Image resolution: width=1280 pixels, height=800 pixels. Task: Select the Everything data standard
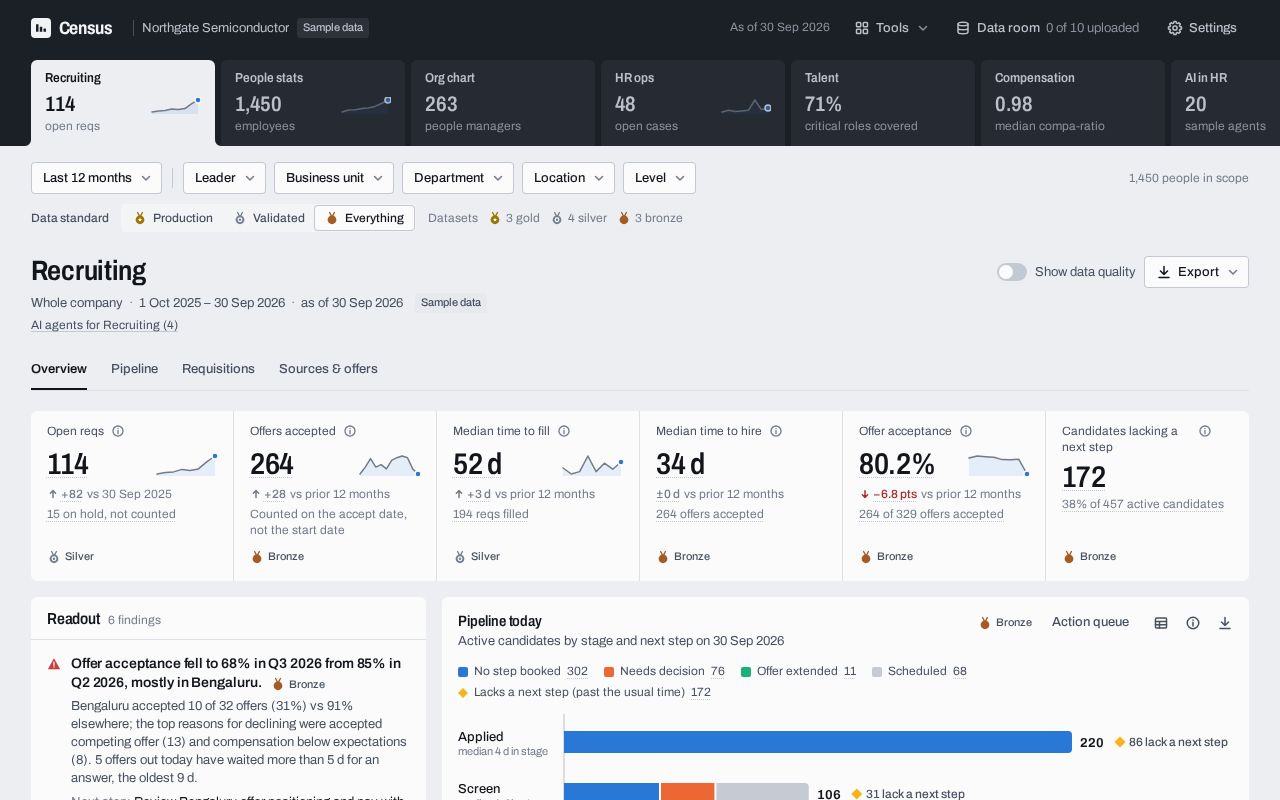point(364,218)
